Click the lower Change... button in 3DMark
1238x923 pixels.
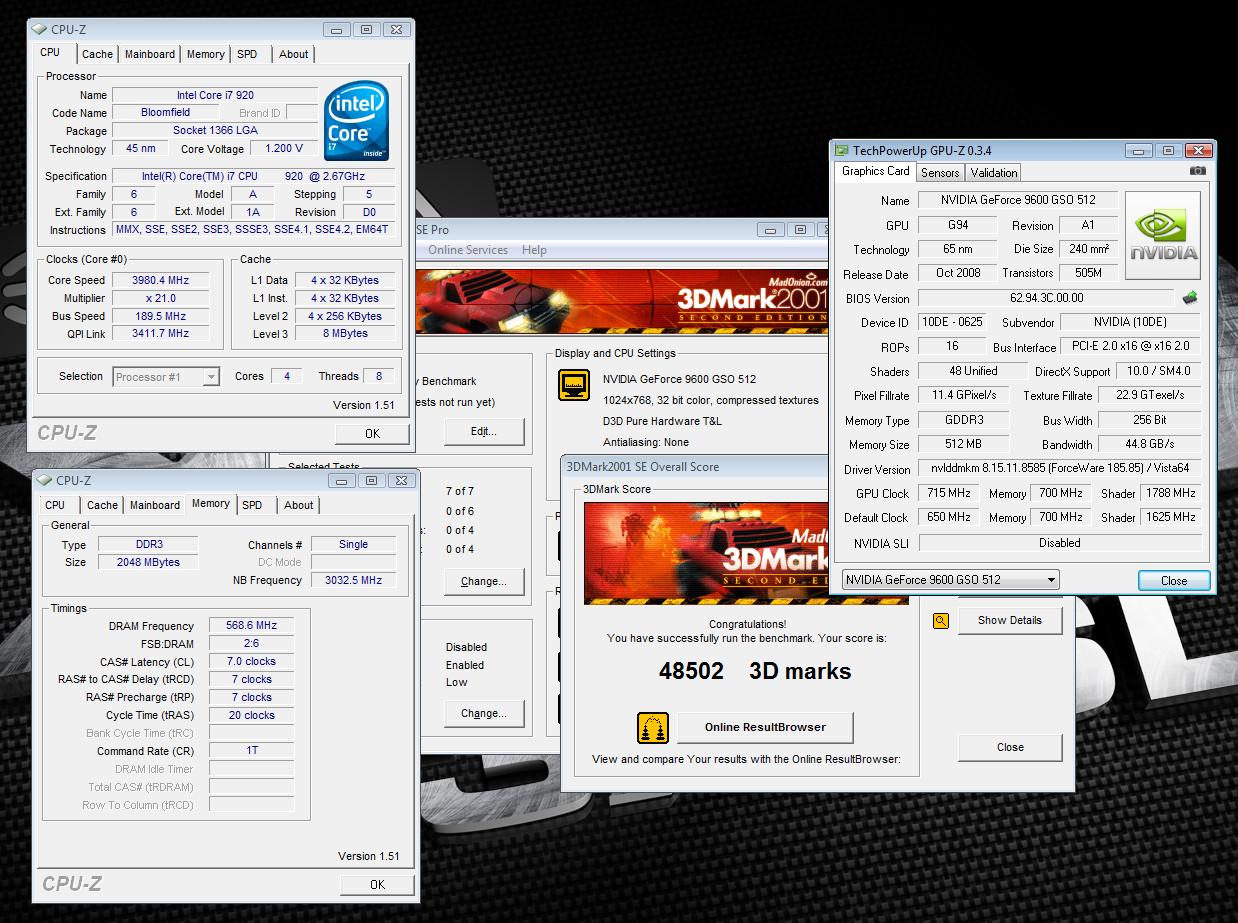click(484, 714)
